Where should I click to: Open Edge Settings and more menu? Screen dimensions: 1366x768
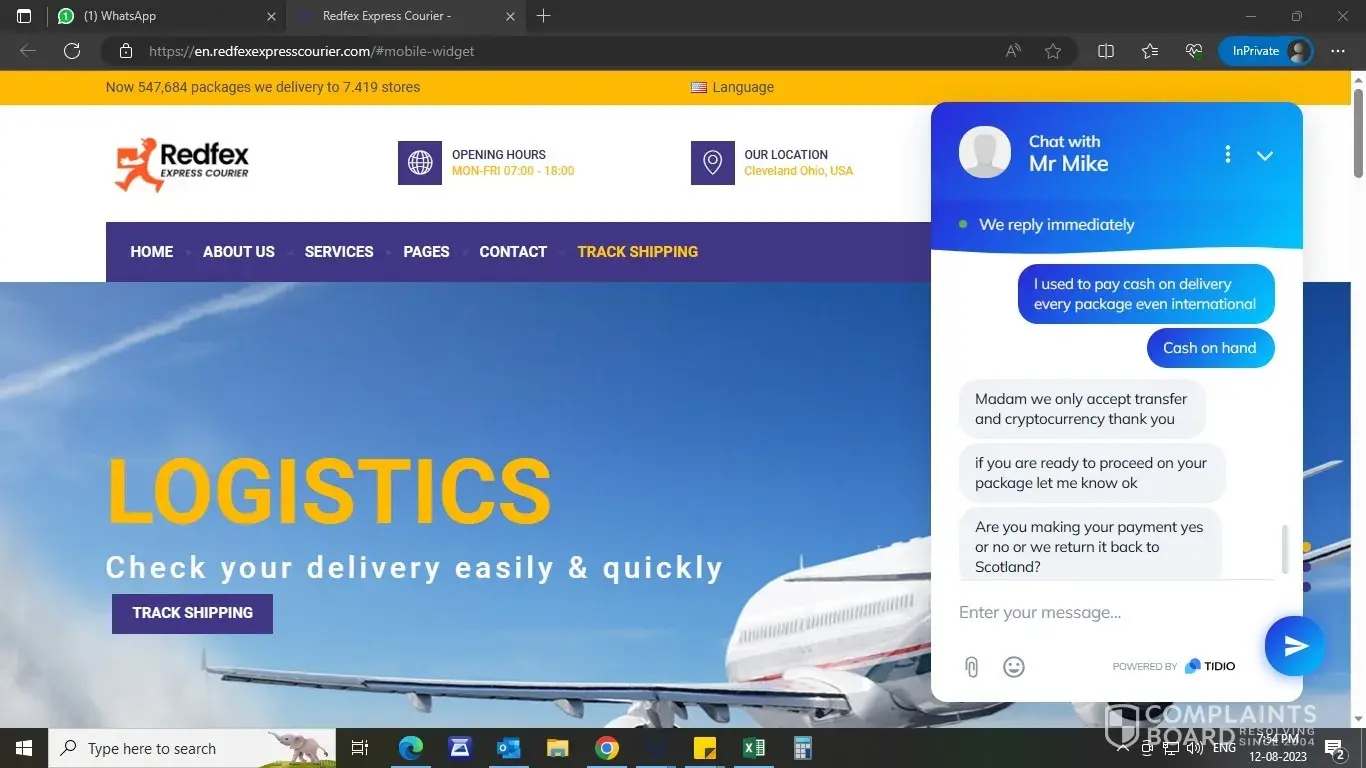[x=1338, y=51]
